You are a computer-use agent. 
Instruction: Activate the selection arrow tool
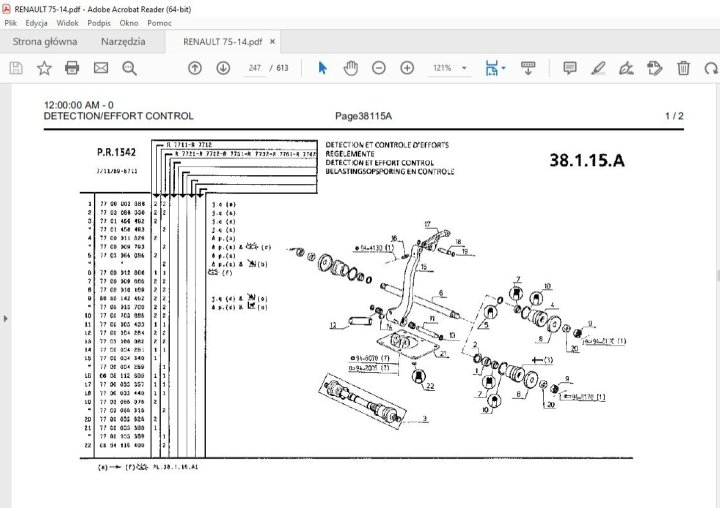(322, 68)
